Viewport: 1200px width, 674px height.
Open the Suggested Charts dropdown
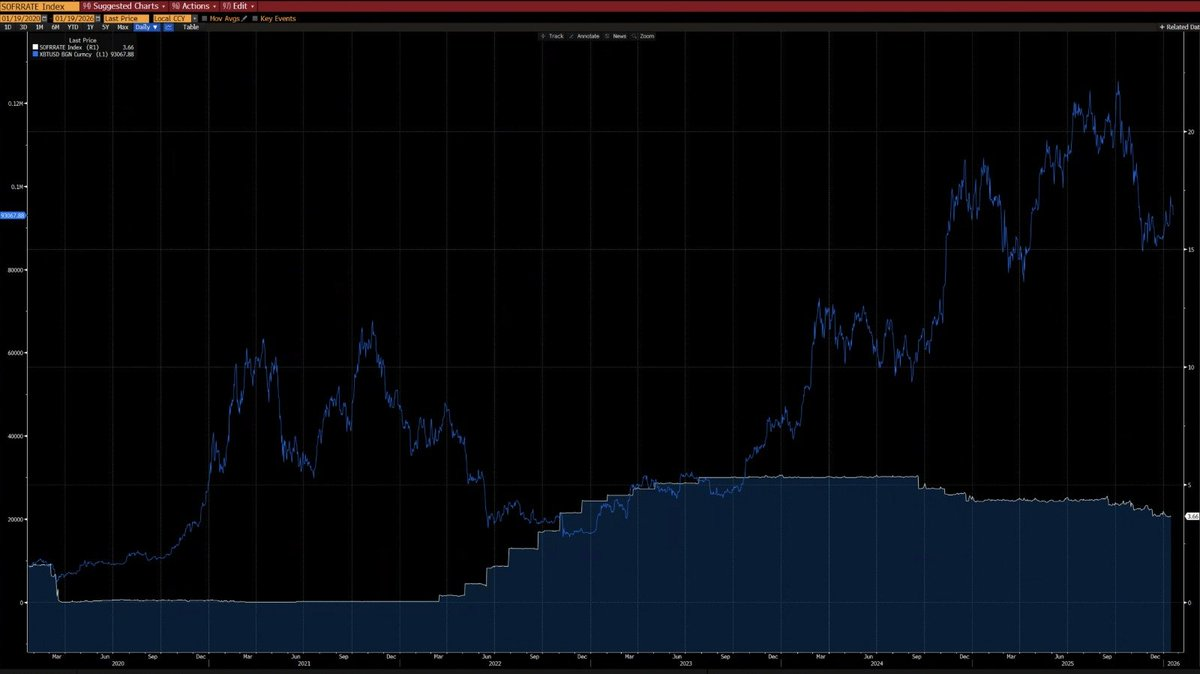[x=125, y=6]
